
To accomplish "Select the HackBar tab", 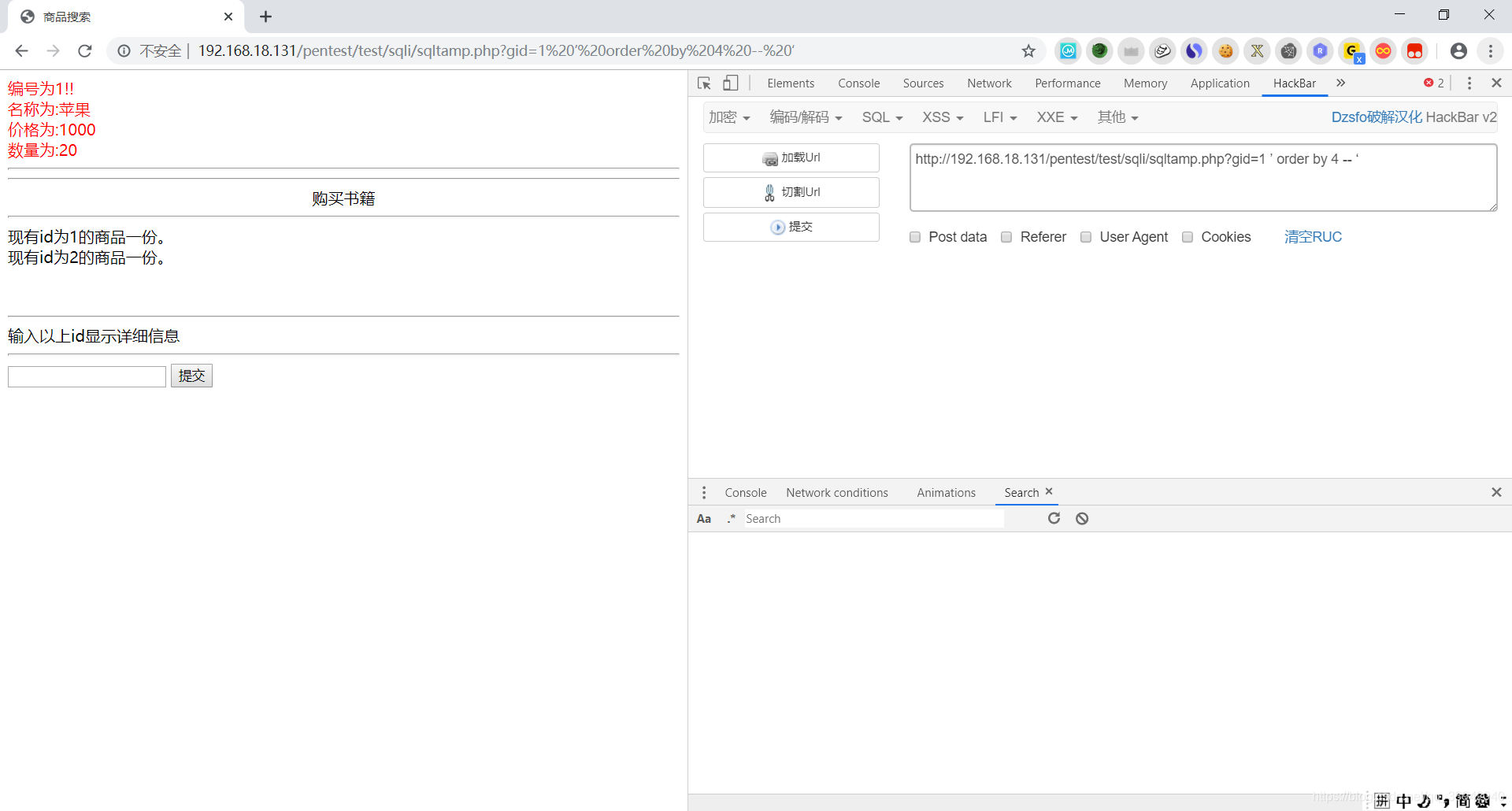I will [1295, 83].
